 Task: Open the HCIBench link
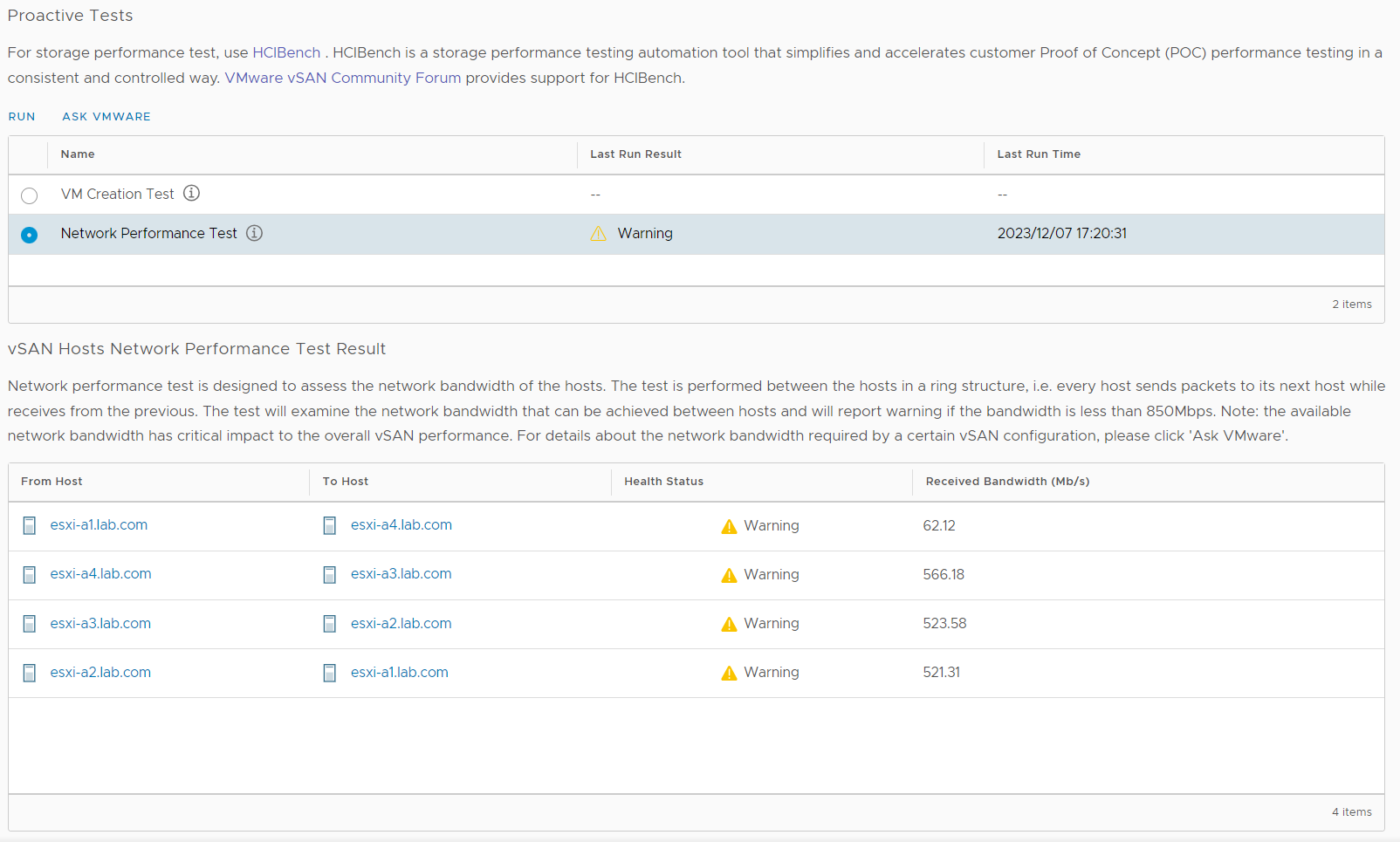coord(286,52)
